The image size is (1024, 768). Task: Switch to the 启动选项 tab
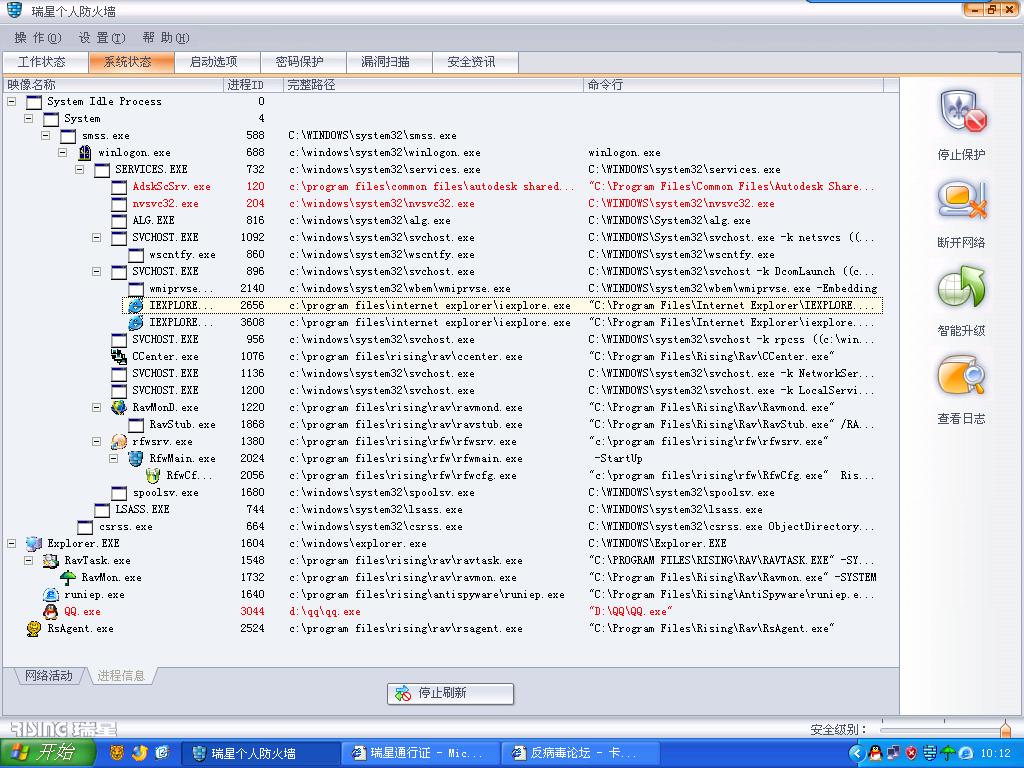coord(213,62)
